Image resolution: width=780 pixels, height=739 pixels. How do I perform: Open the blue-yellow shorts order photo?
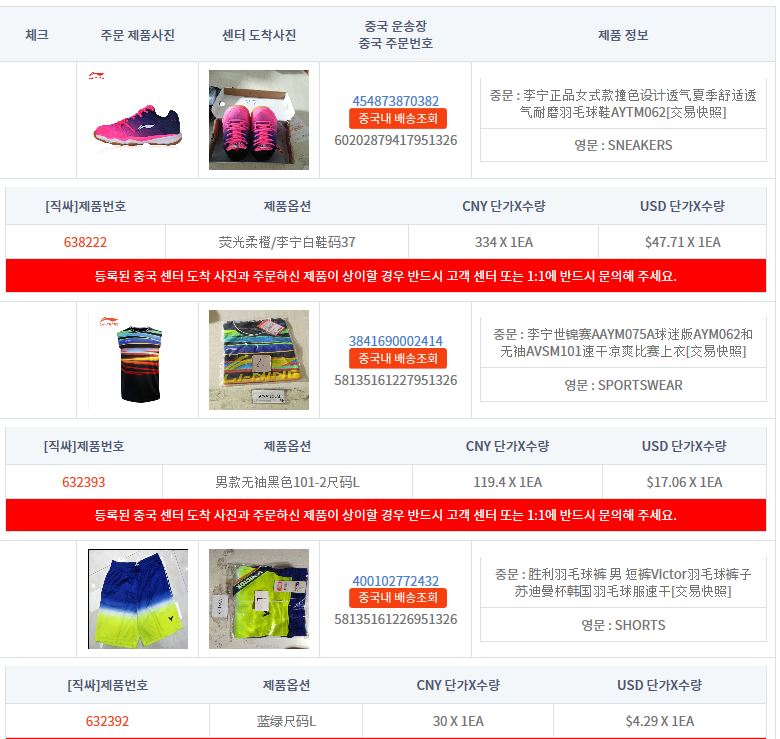(x=138, y=599)
